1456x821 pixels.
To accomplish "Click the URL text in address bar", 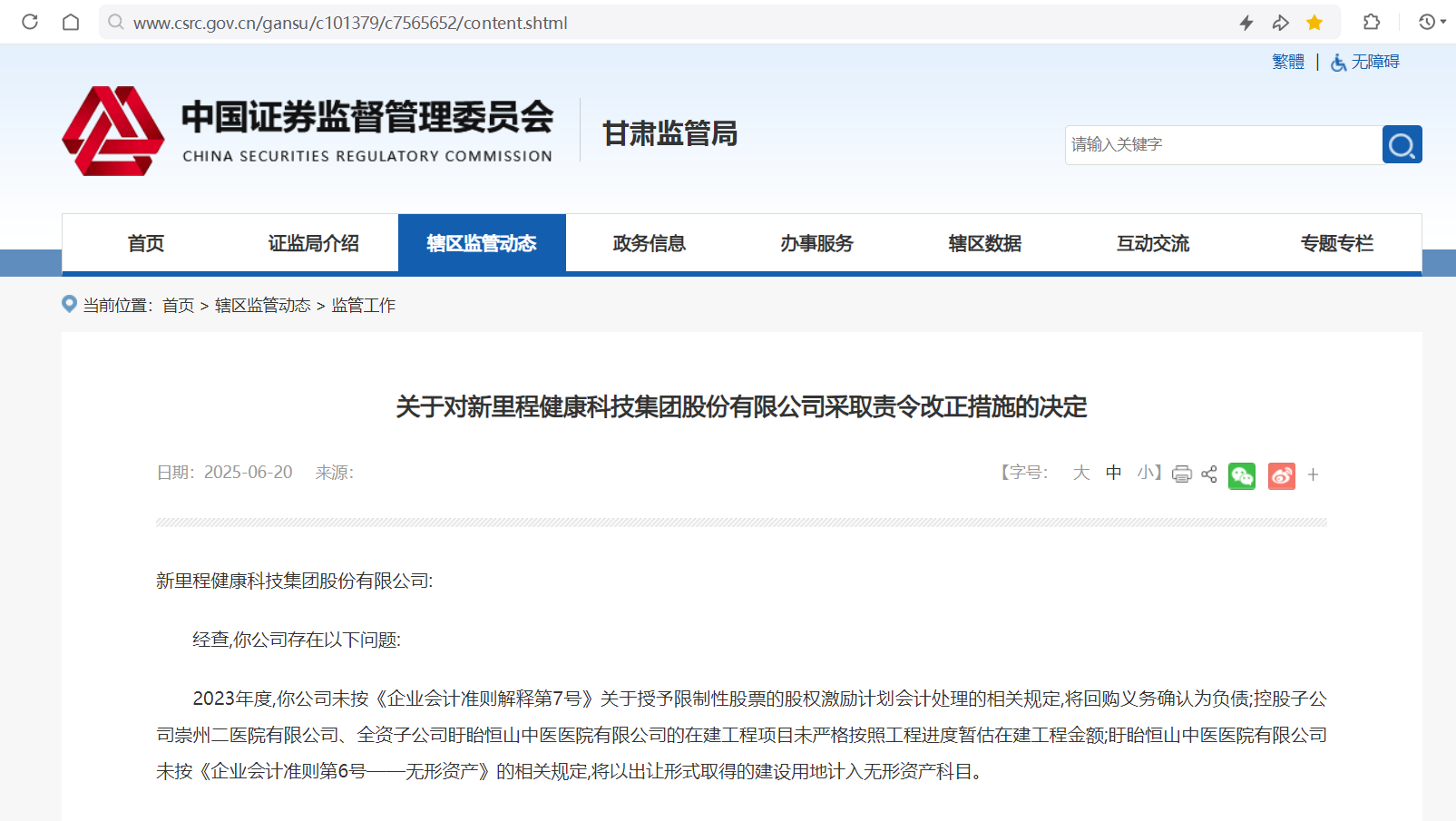I will (350, 23).
